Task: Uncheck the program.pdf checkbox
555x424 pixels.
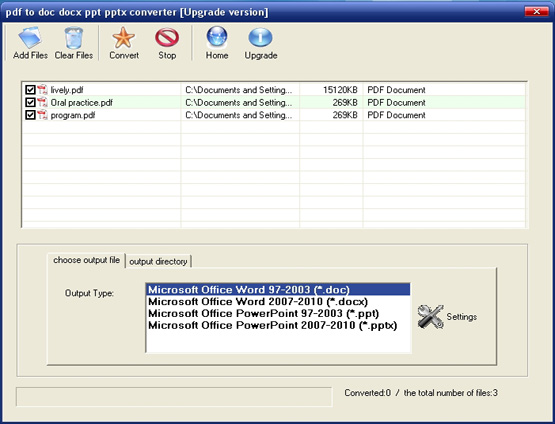Action: pos(30,115)
